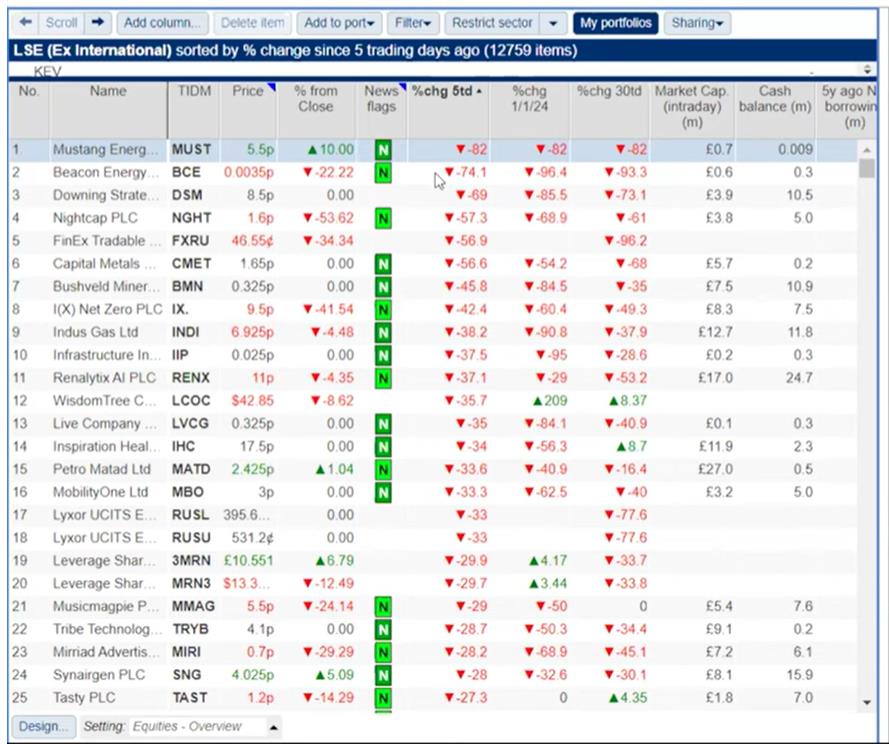The height and width of the screenshot is (744, 889).
Task: Open news flag for Live Company row
Action: coord(383,424)
